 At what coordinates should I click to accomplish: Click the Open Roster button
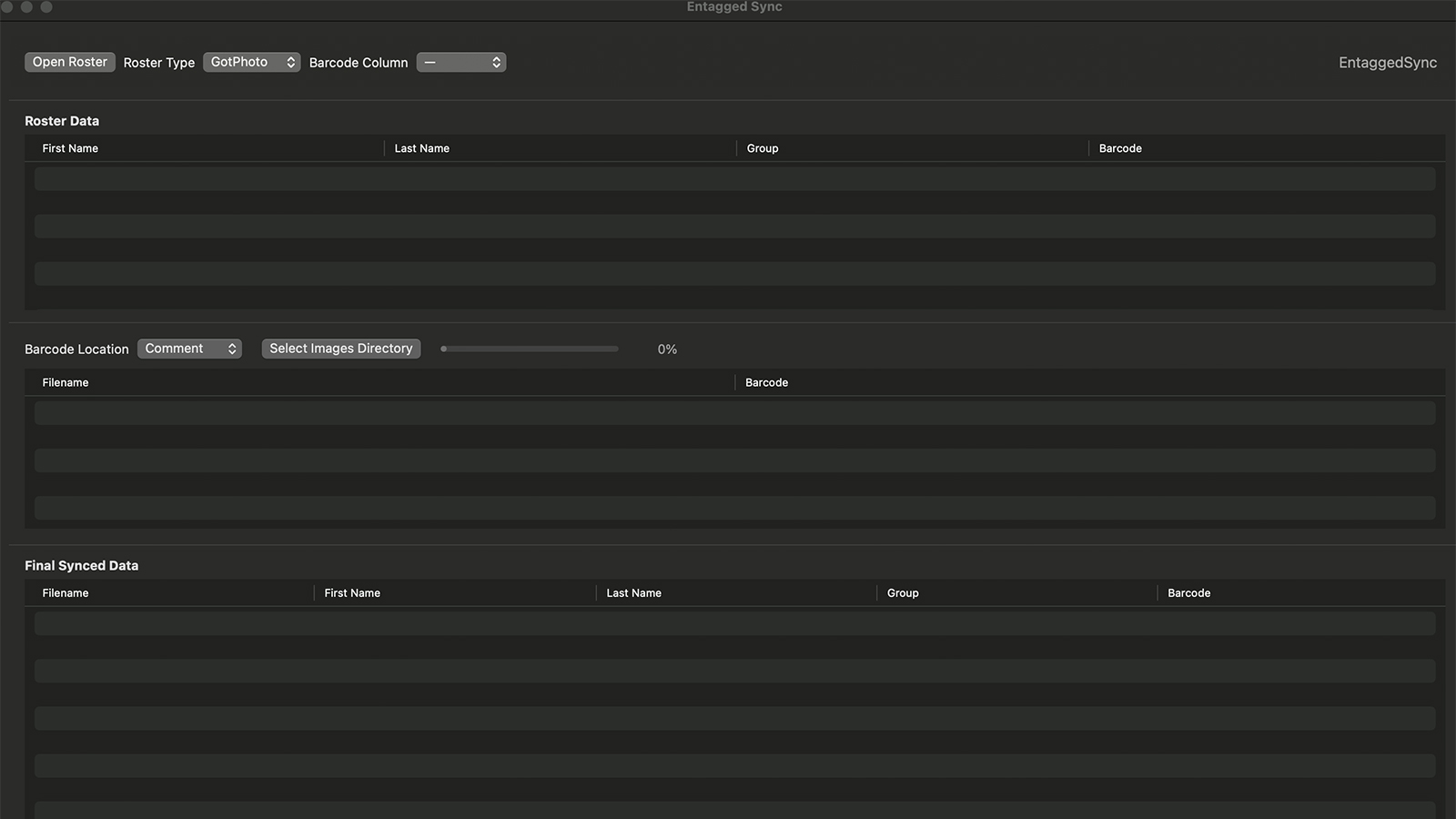(x=70, y=62)
